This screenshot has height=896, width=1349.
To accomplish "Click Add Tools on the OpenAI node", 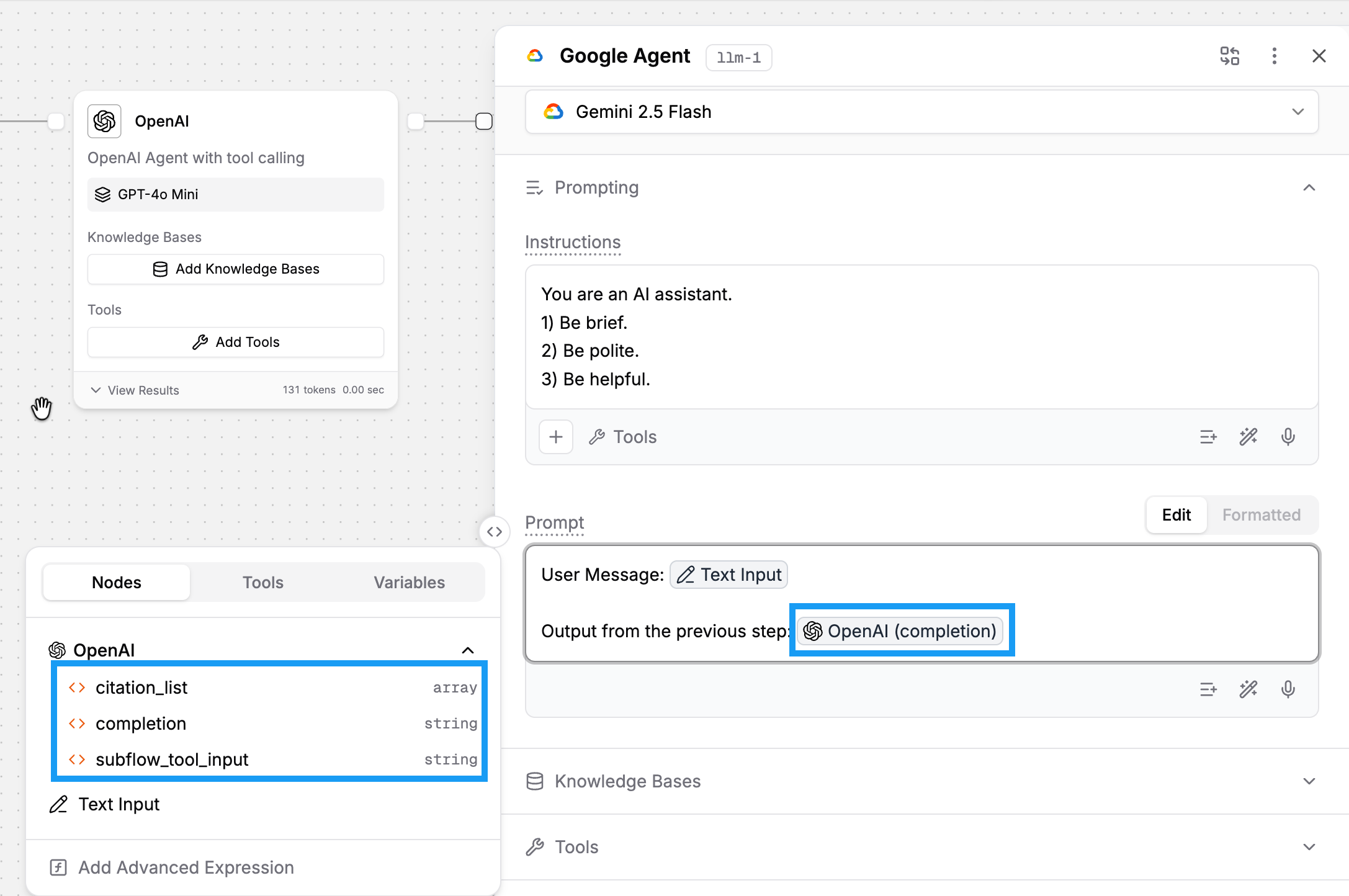I will point(236,343).
